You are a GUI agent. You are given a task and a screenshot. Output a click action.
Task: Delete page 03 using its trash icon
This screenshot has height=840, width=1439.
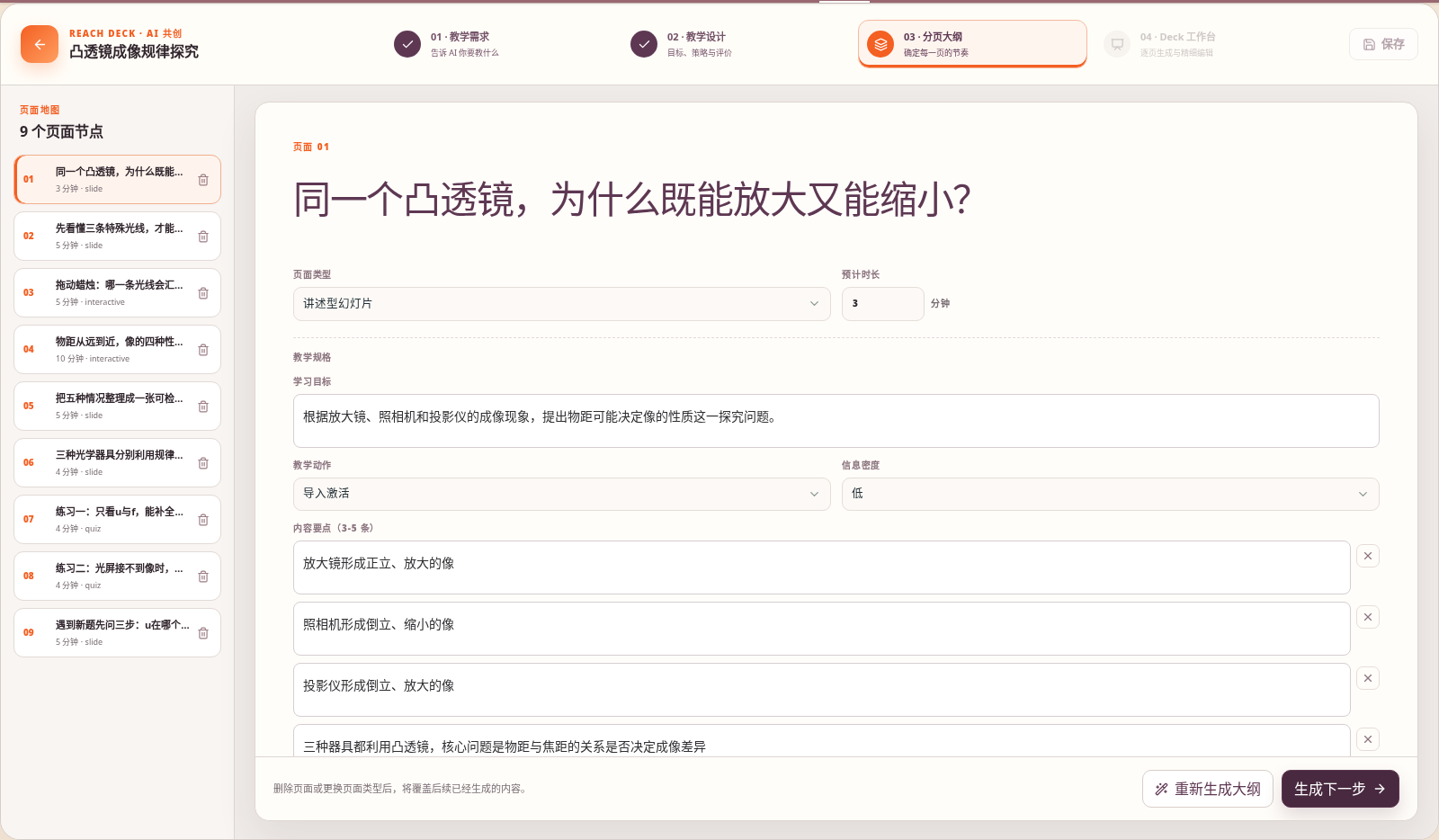(x=203, y=293)
